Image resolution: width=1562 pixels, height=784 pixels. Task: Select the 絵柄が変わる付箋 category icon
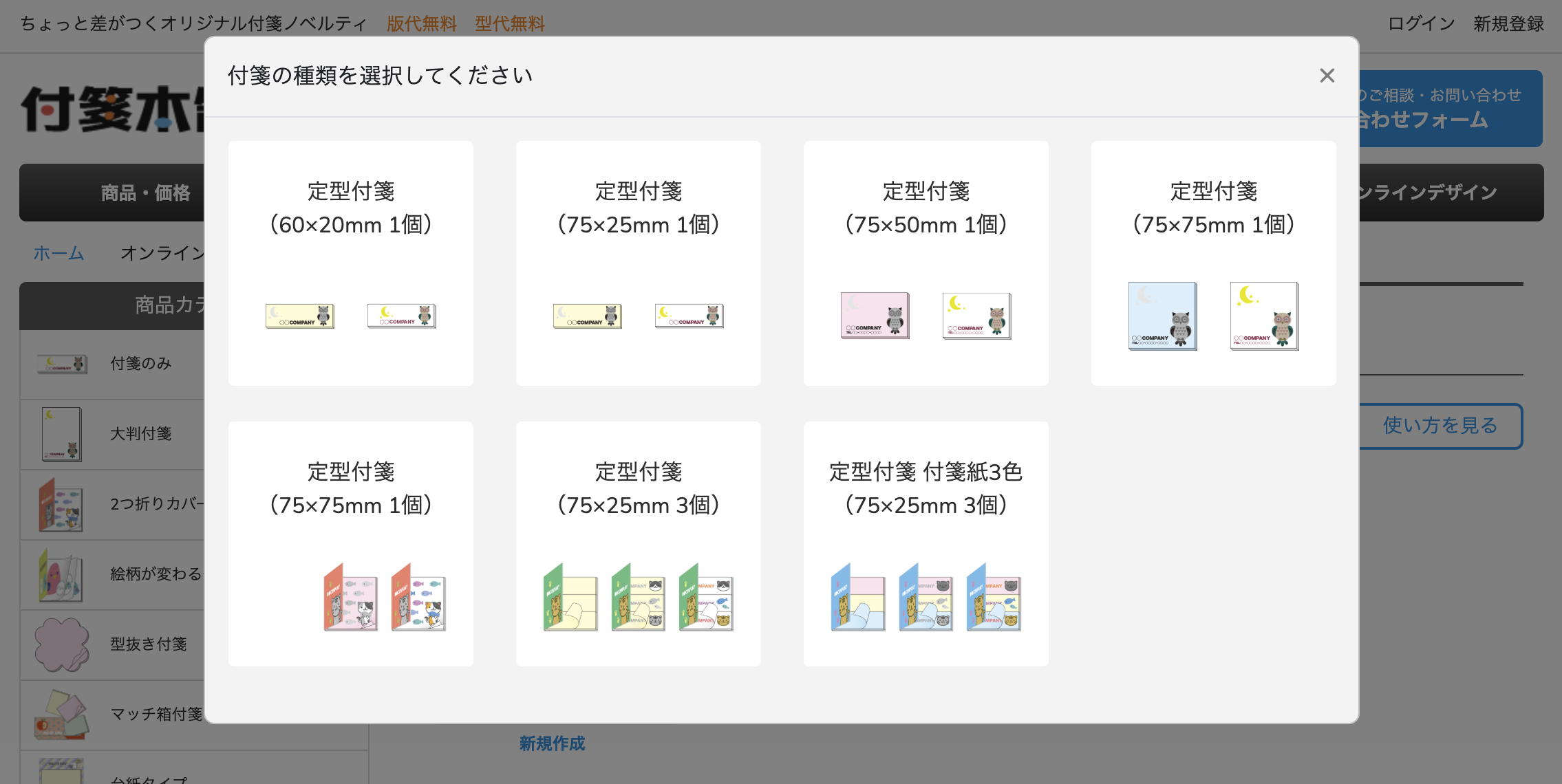tap(61, 575)
